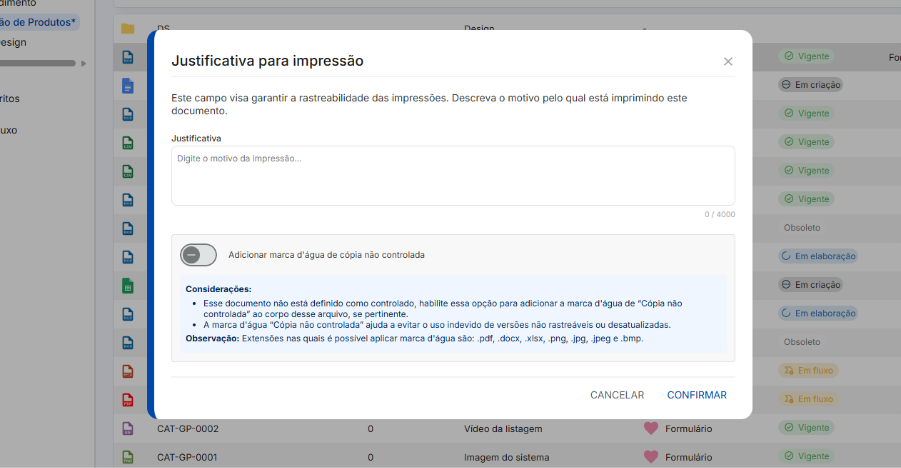Click the Vigente badge in the CAT-GP-0001 row
Viewport: 901px width, 468px height.
(x=806, y=457)
